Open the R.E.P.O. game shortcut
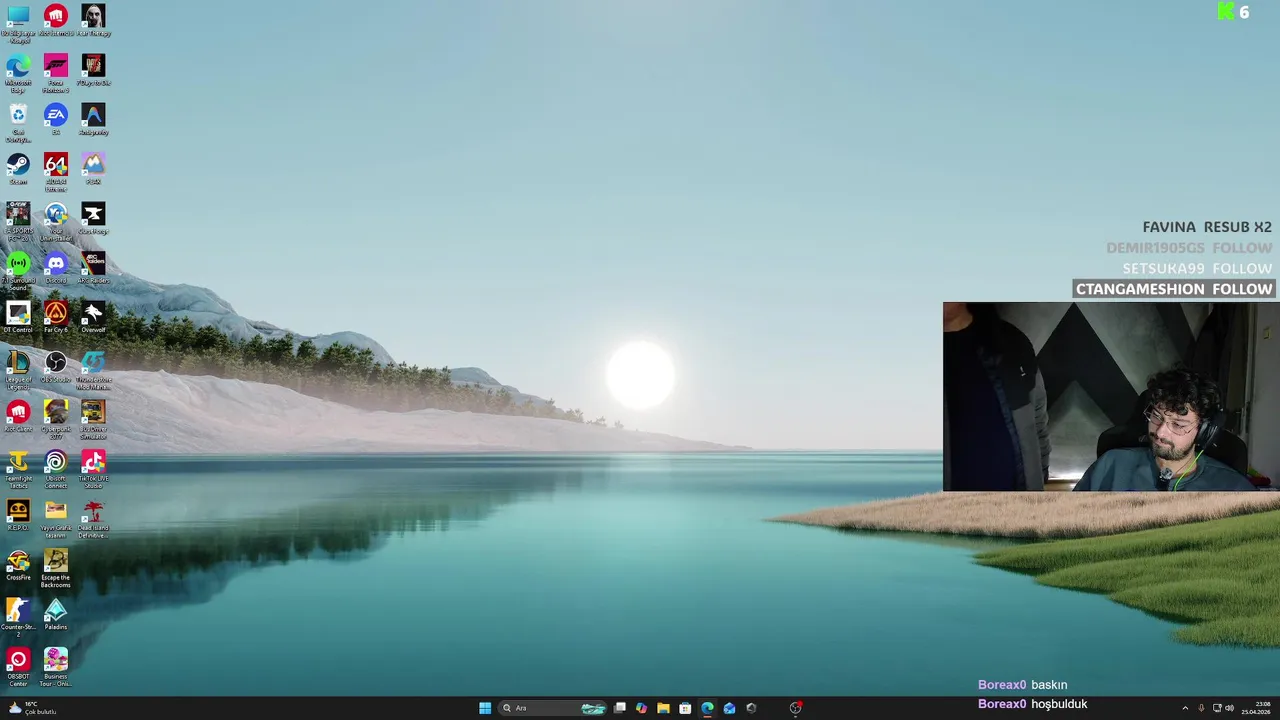Screen dimensions: 1280x720 pos(18,514)
